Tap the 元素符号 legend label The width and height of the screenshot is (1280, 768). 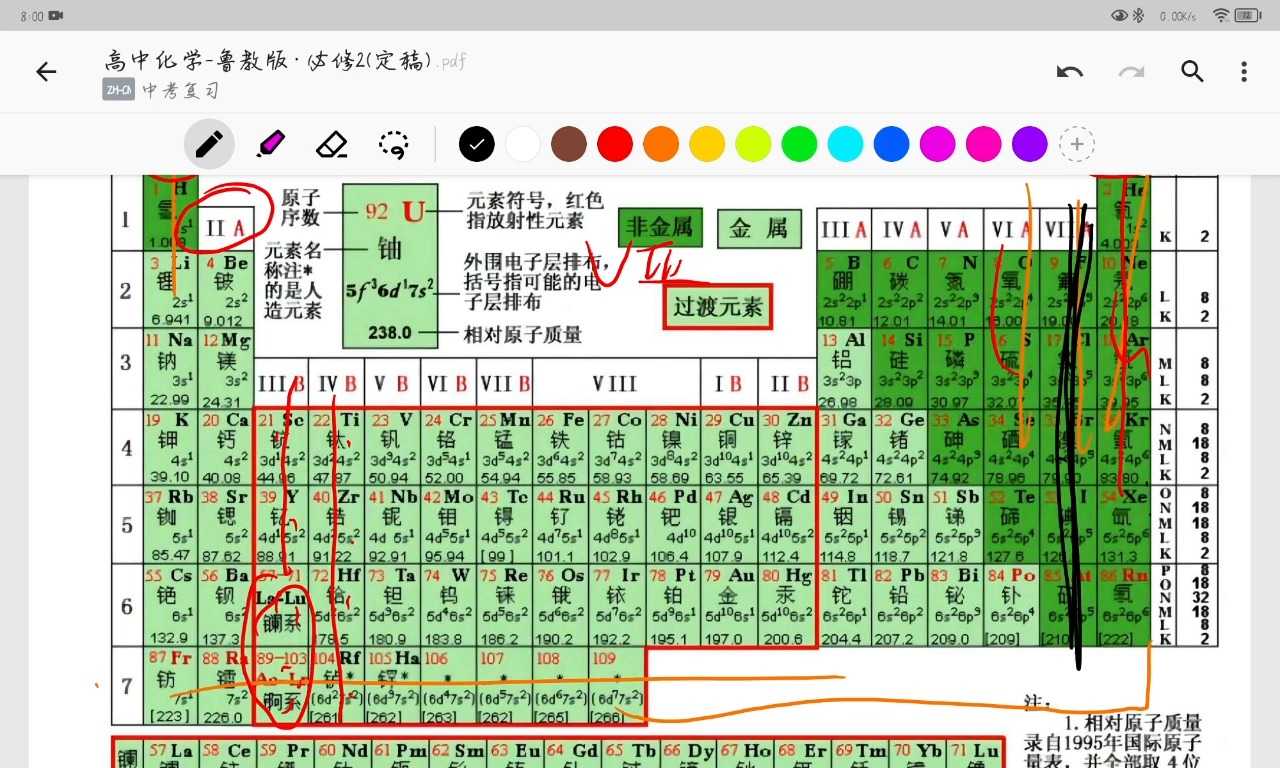tap(507, 200)
